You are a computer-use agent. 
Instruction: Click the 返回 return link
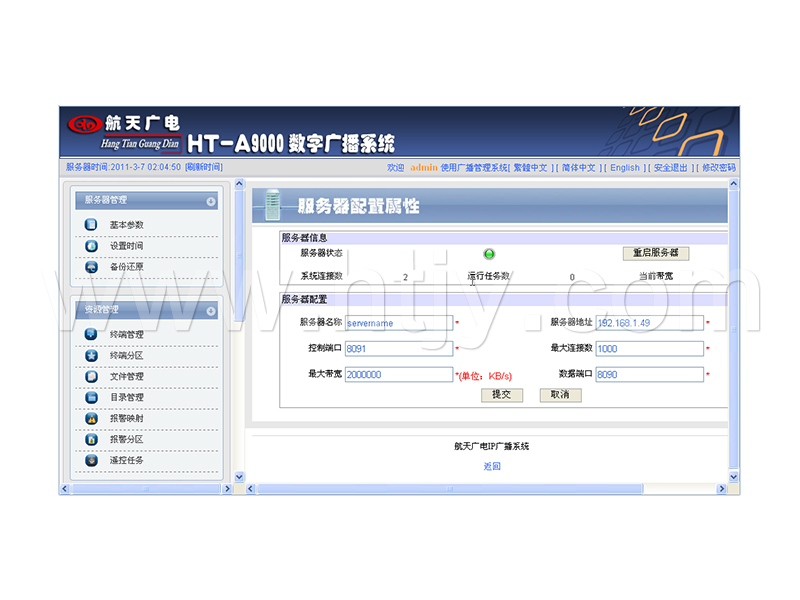491,466
